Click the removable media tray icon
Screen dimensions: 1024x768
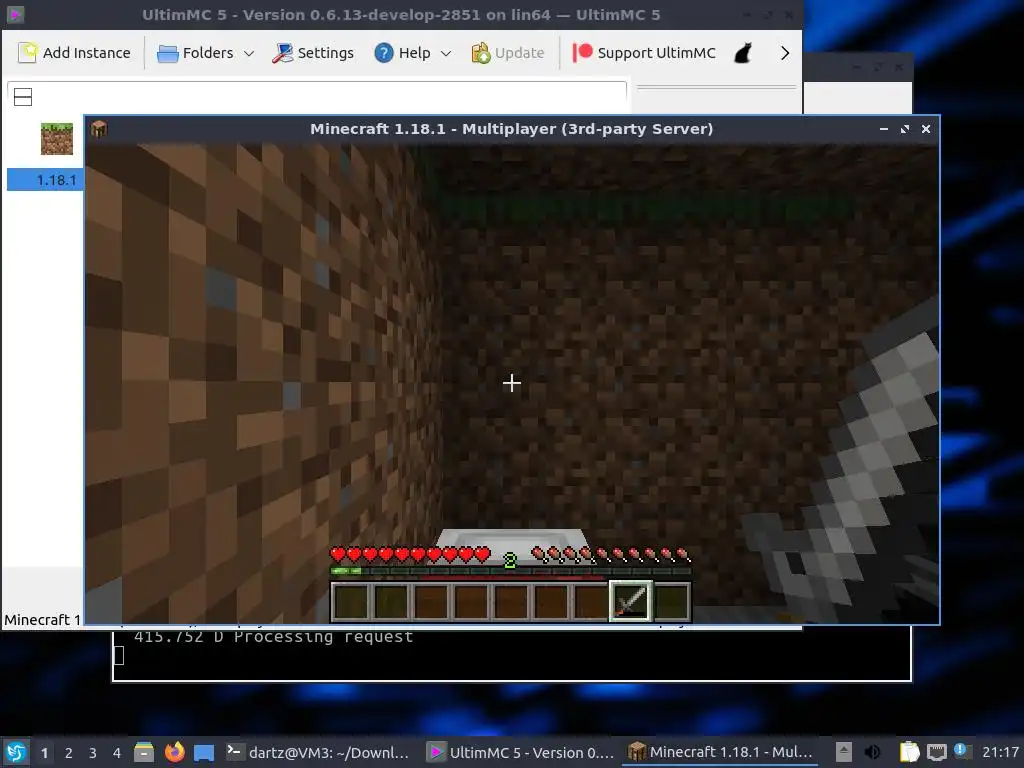click(844, 752)
